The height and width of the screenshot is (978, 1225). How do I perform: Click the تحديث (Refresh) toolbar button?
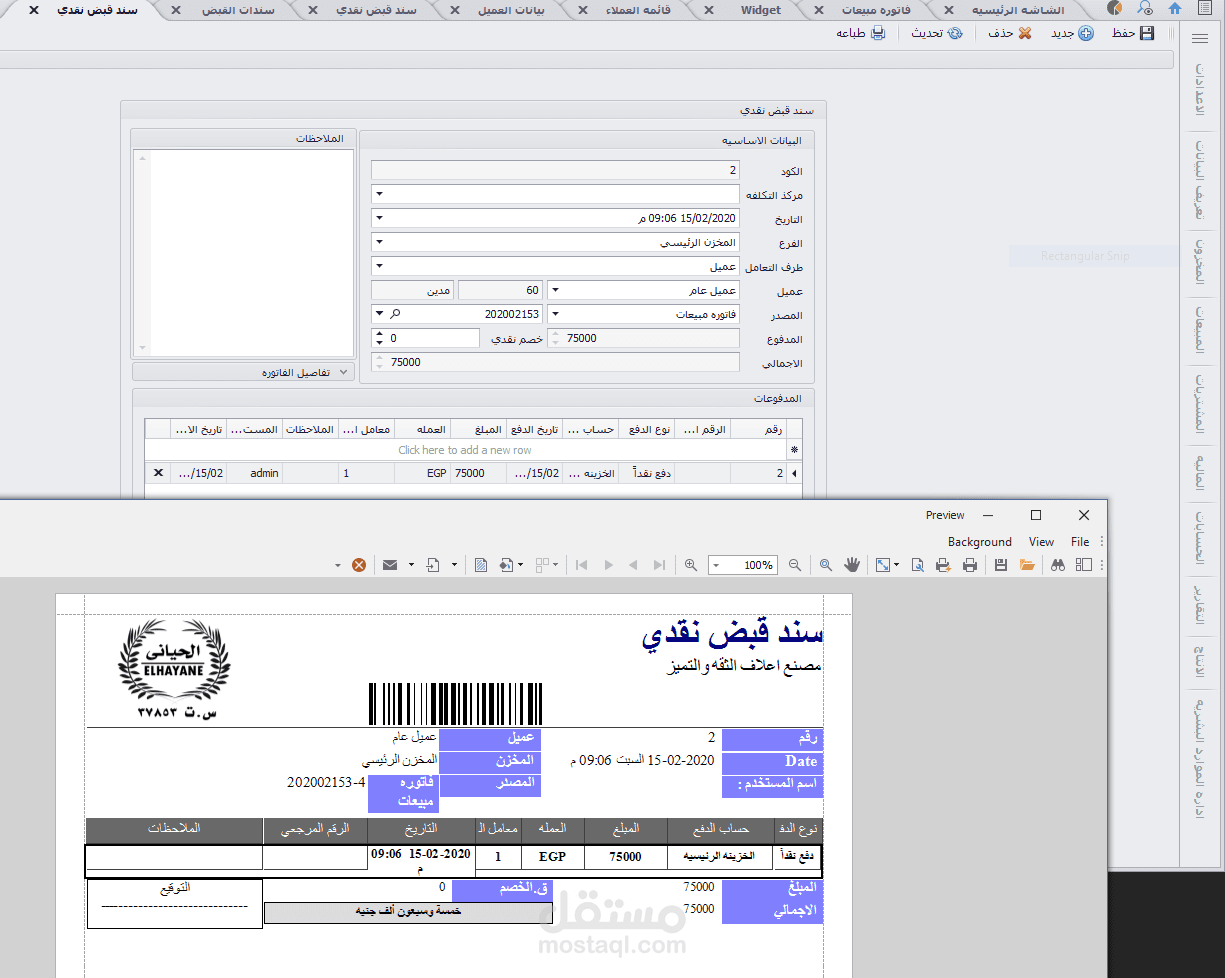(937, 33)
